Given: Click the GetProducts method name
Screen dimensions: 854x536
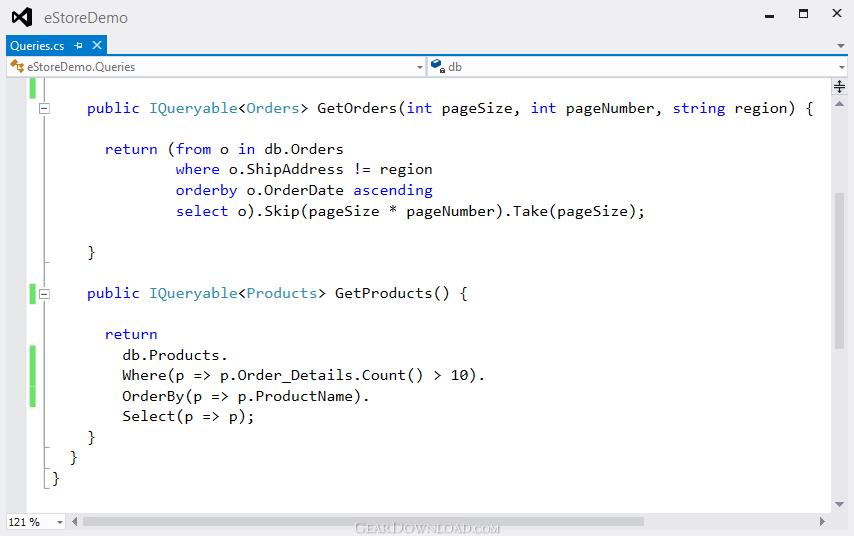Looking at the screenshot, I should click(383, 294).
